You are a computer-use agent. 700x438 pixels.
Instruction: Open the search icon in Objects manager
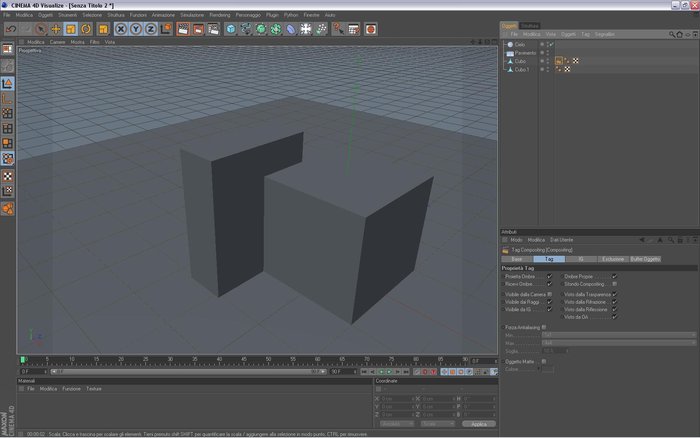pos(671,34)
